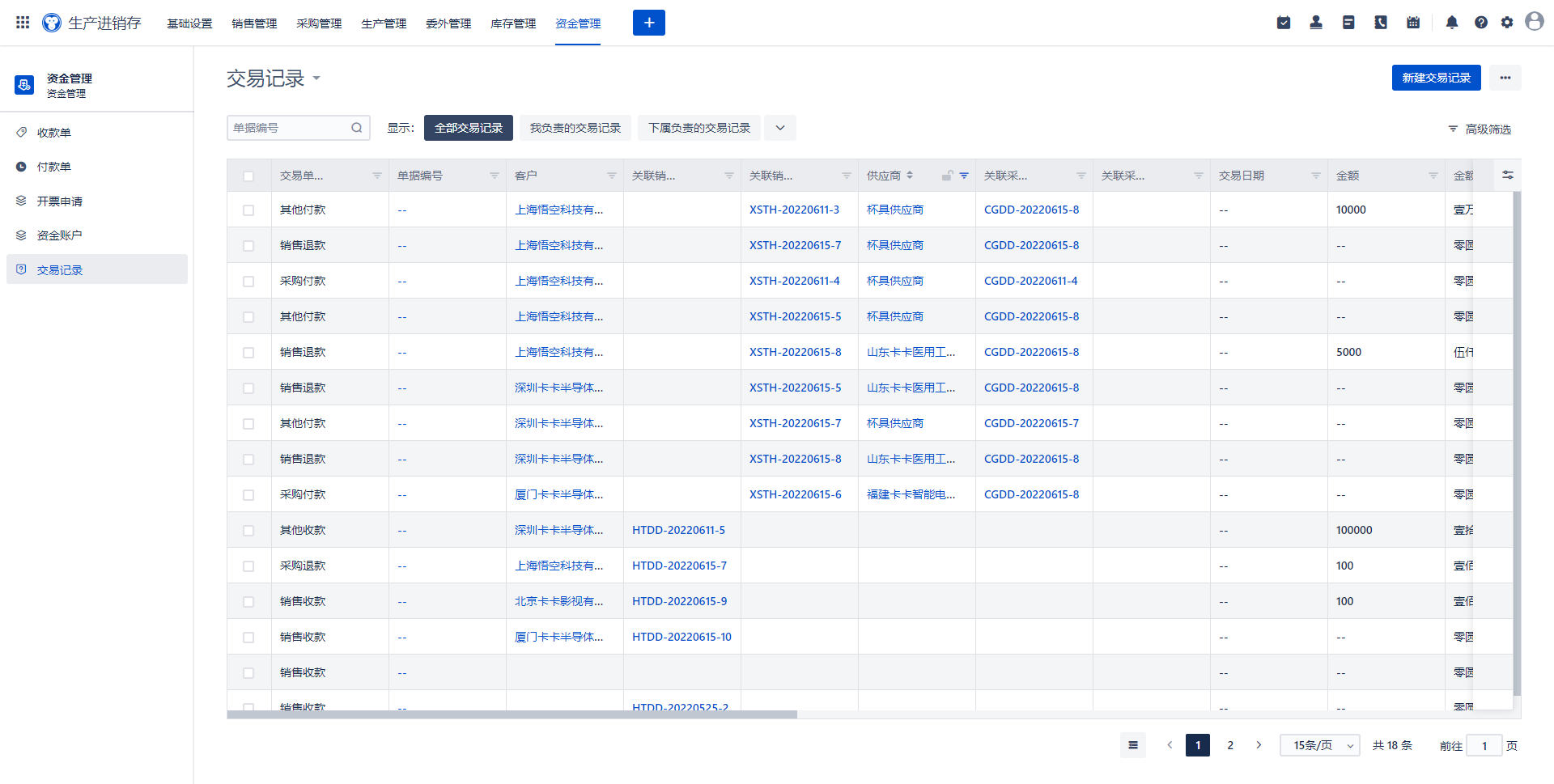1554x784 pixels.
Task: Open 高级筛选 advanced filter
Action: 1480,129
